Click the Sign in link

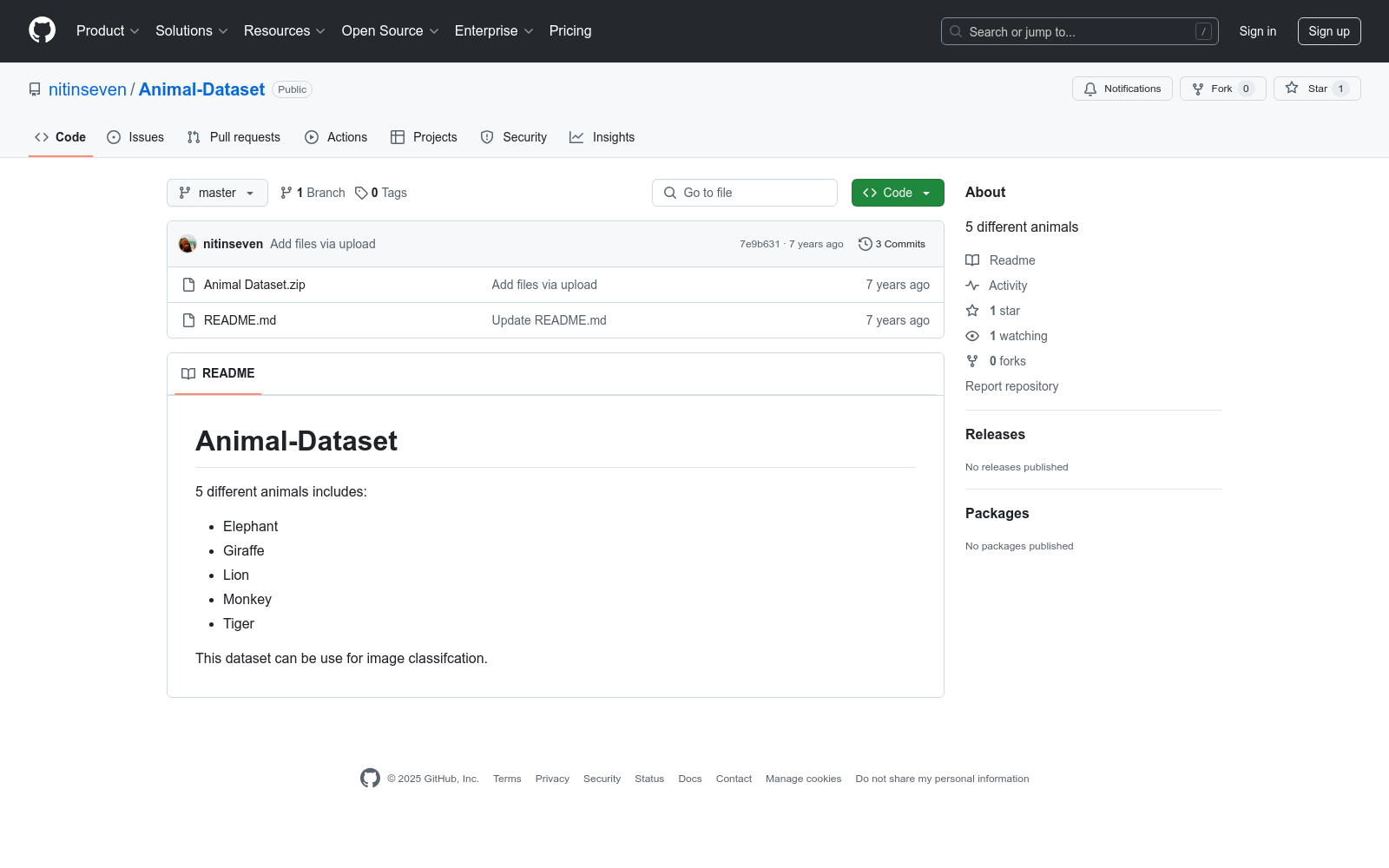click(1258, 31)
